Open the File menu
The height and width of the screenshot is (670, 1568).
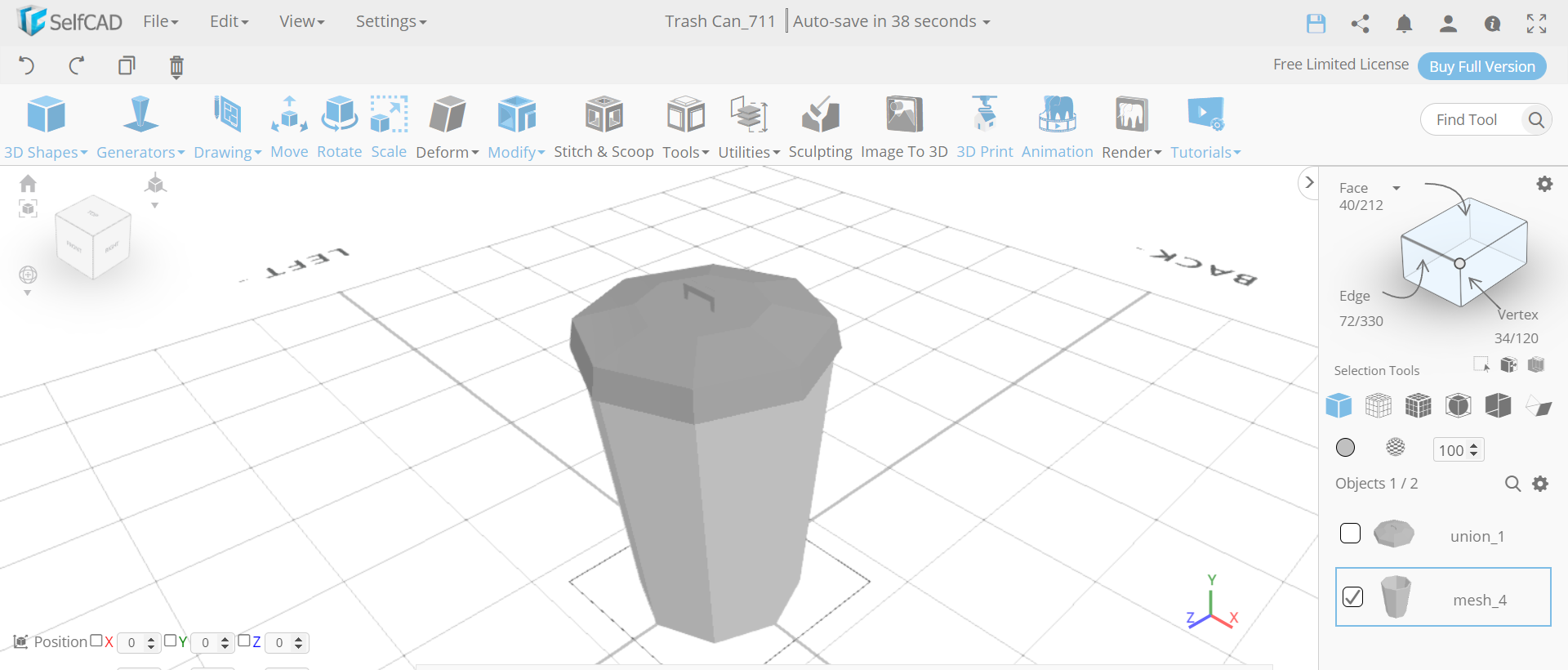161,21
